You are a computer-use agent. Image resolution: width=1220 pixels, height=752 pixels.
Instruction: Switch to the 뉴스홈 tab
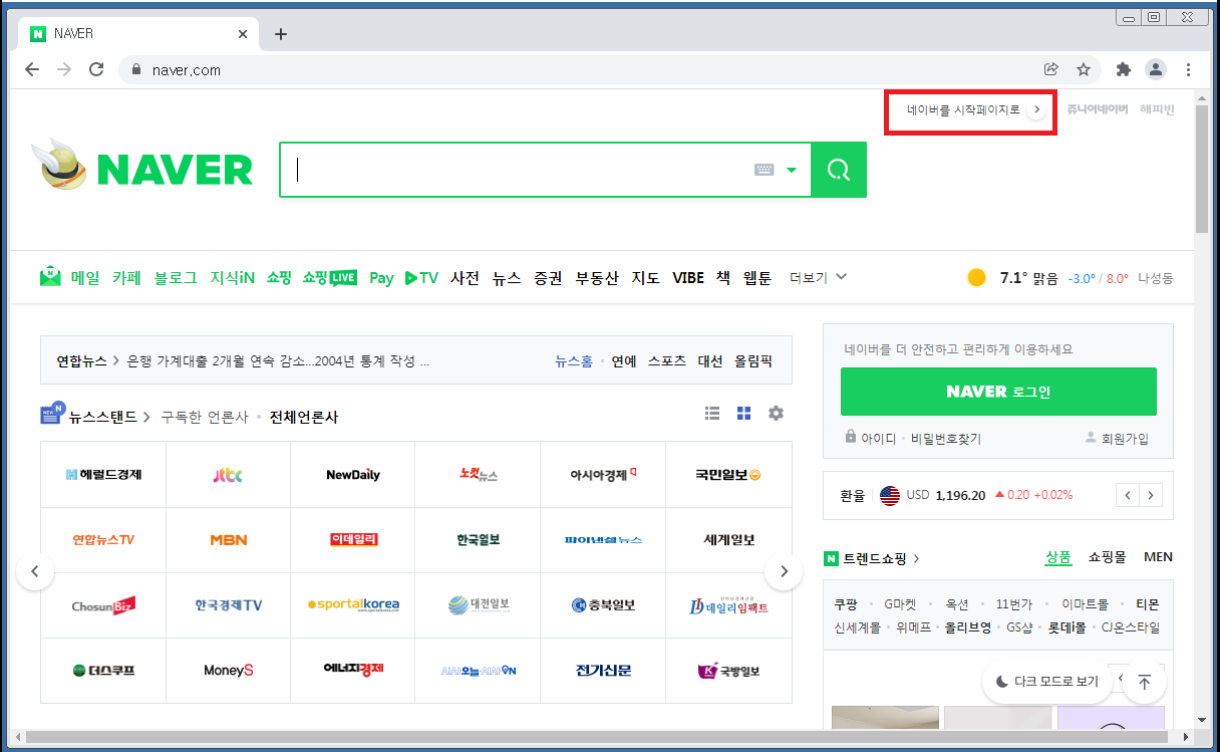[574, 362]
